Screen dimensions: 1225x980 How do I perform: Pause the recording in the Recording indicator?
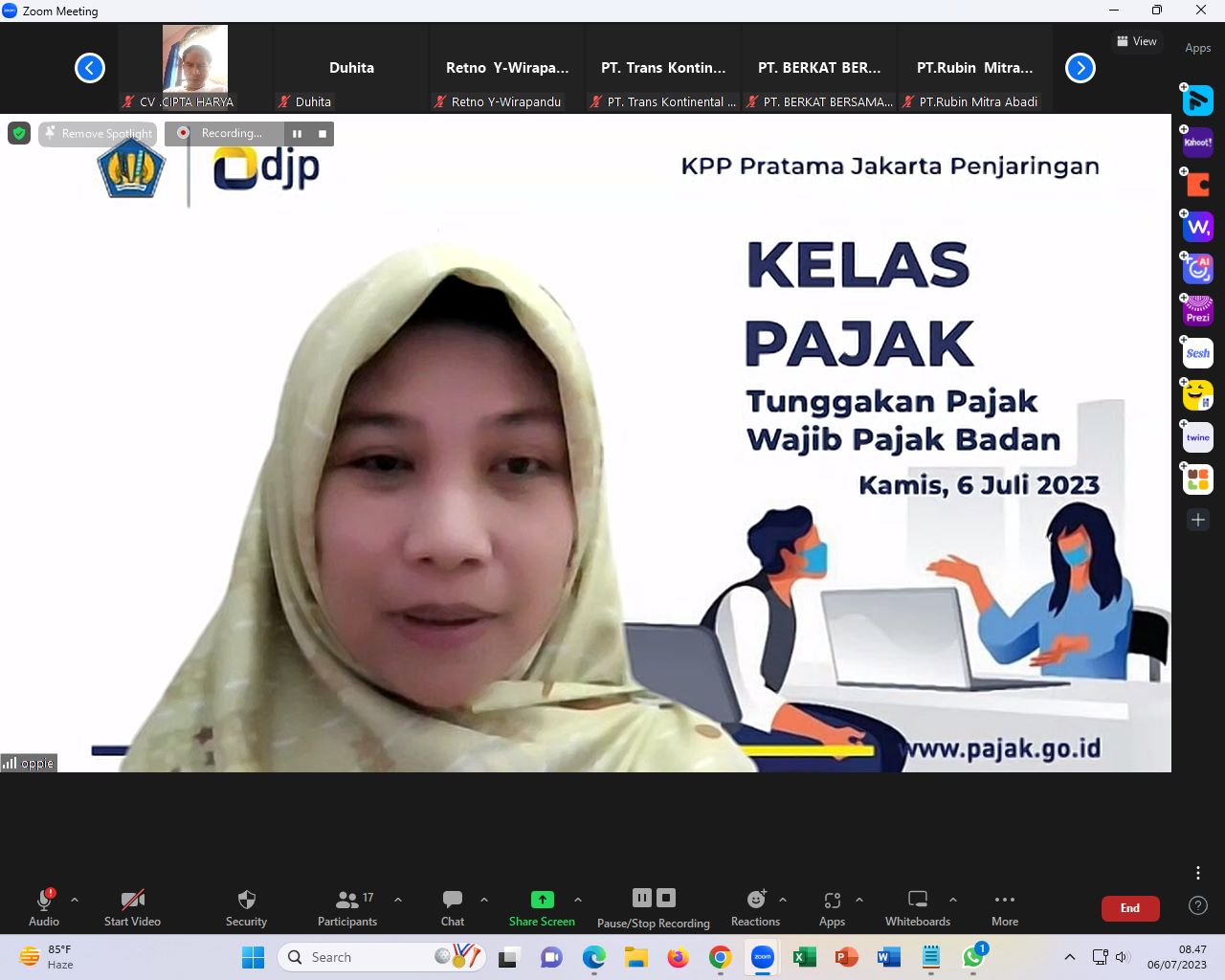click(297, 134)
